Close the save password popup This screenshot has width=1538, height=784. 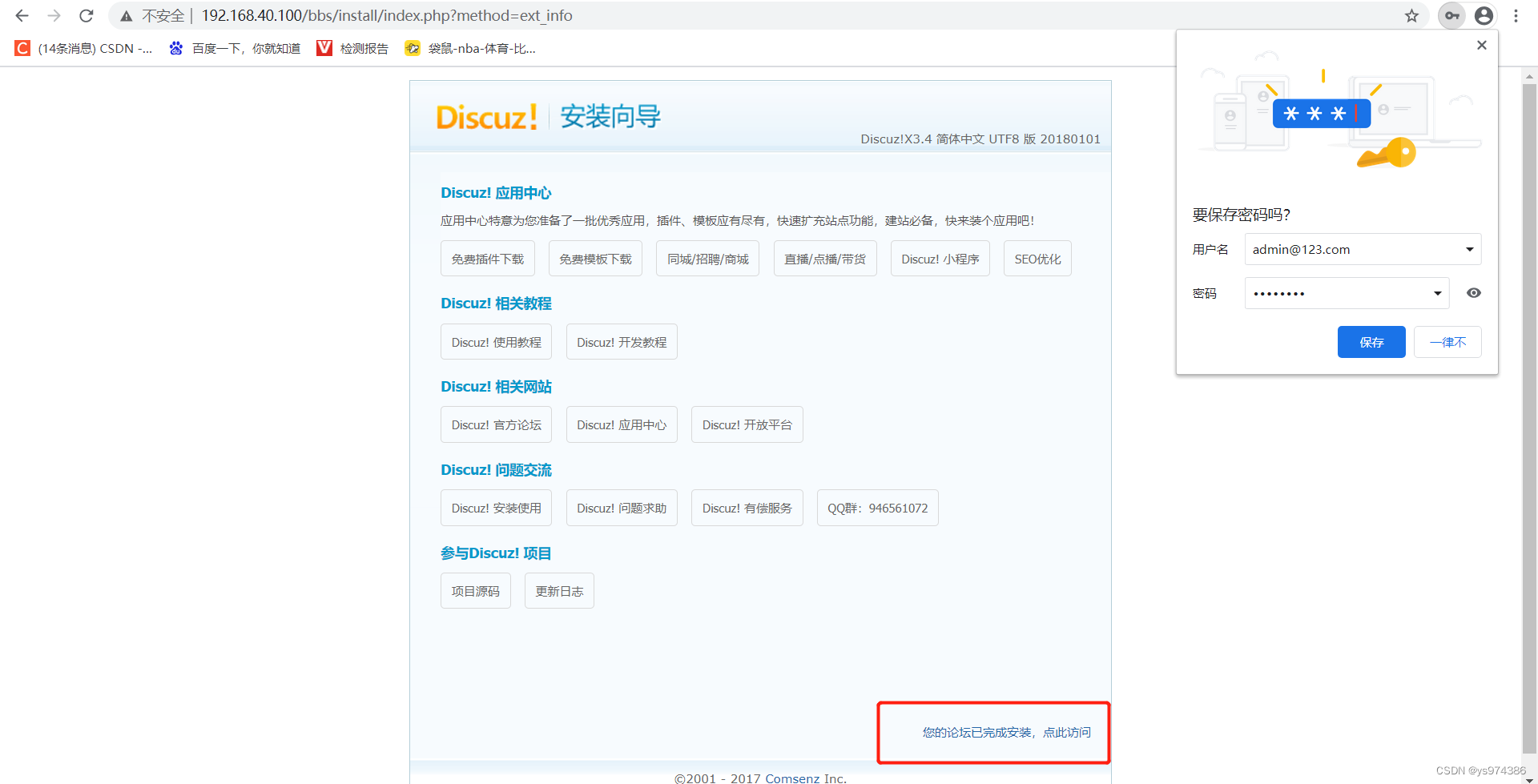point(1482,45)
